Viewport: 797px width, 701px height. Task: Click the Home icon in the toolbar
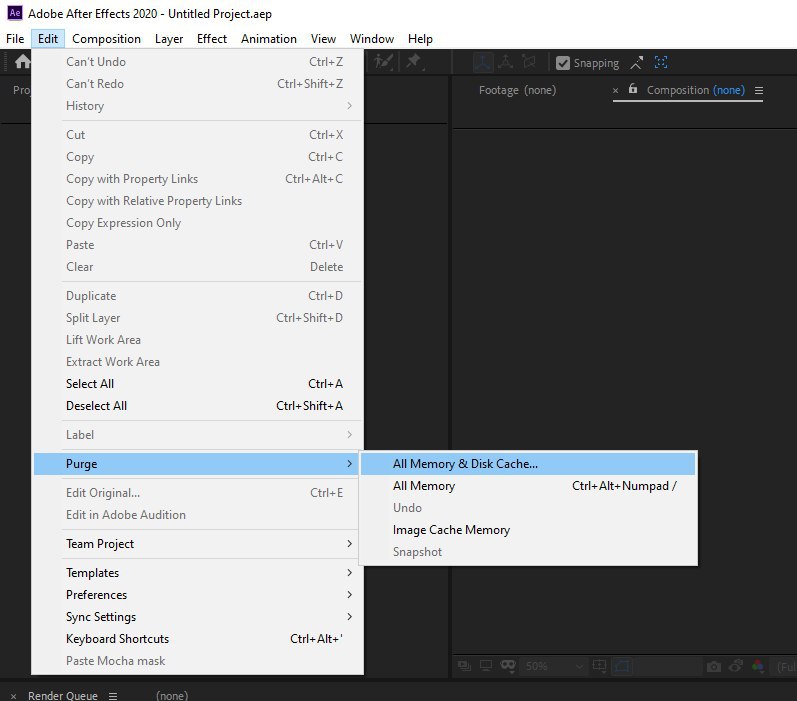(x=22, y=62)
